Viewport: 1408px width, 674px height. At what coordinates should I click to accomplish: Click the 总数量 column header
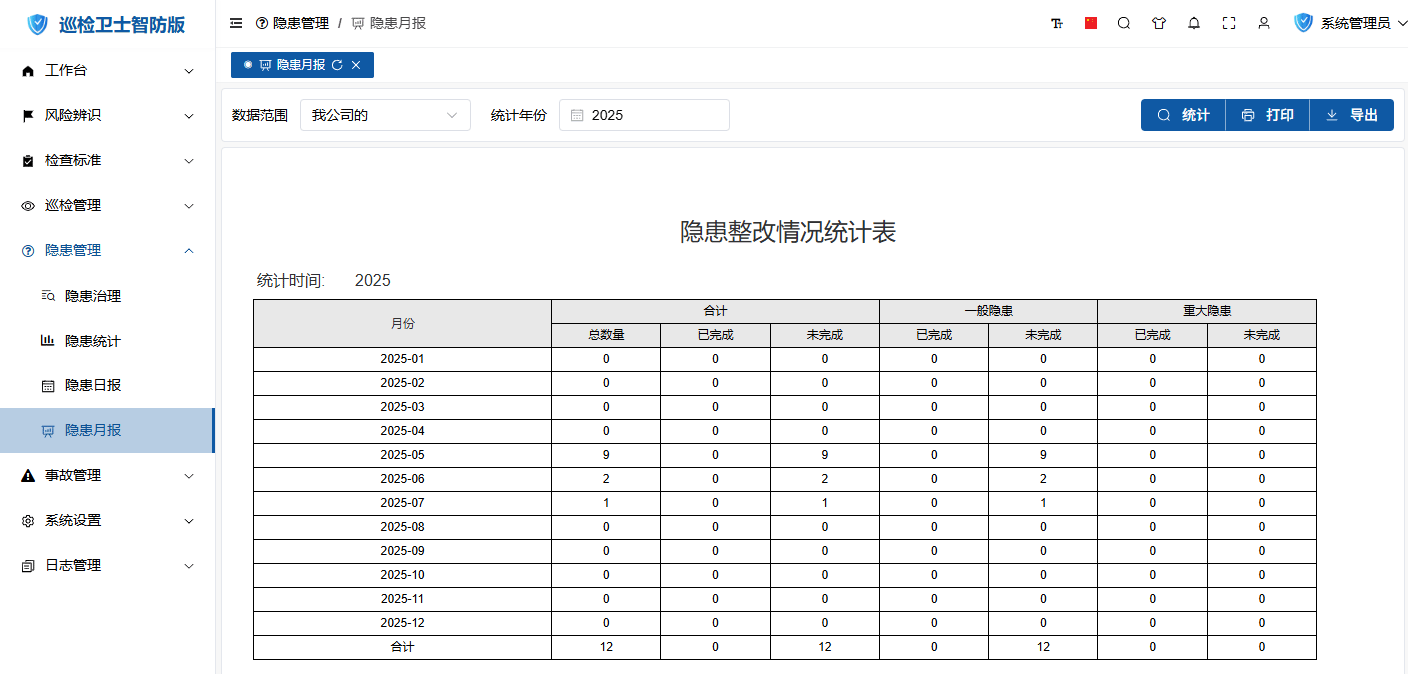coord(606,335)
